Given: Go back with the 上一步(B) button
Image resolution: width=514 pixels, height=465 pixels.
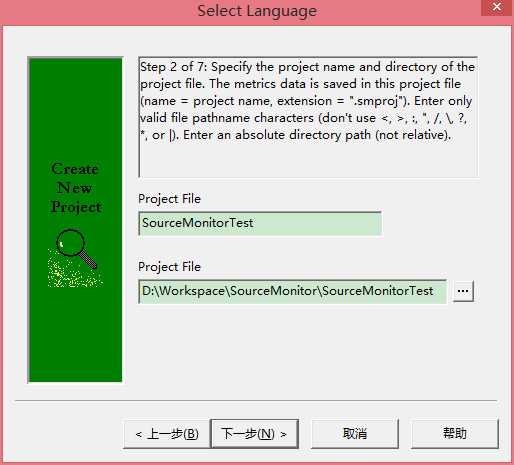Looking at the screenshot, I should 167,434.
